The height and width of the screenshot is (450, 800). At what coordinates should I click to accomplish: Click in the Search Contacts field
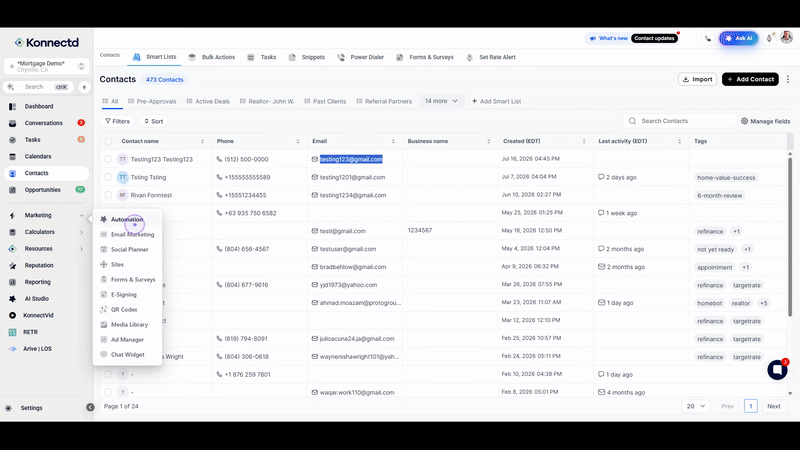coord(680,121)
